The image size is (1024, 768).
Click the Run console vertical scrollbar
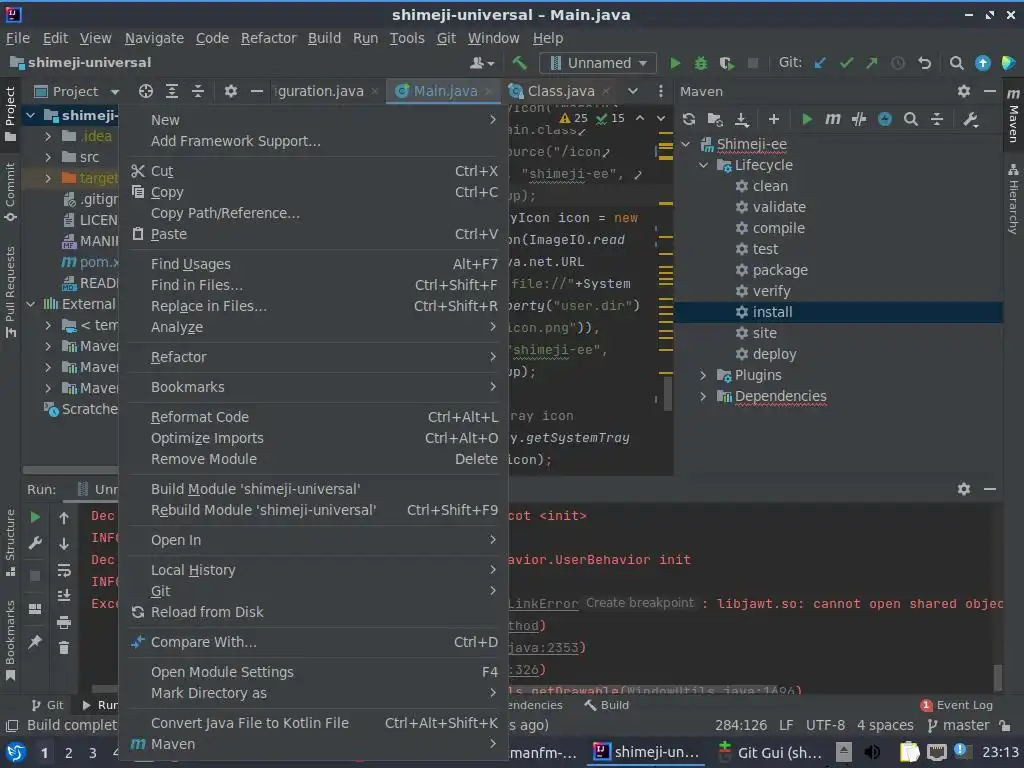997,677
